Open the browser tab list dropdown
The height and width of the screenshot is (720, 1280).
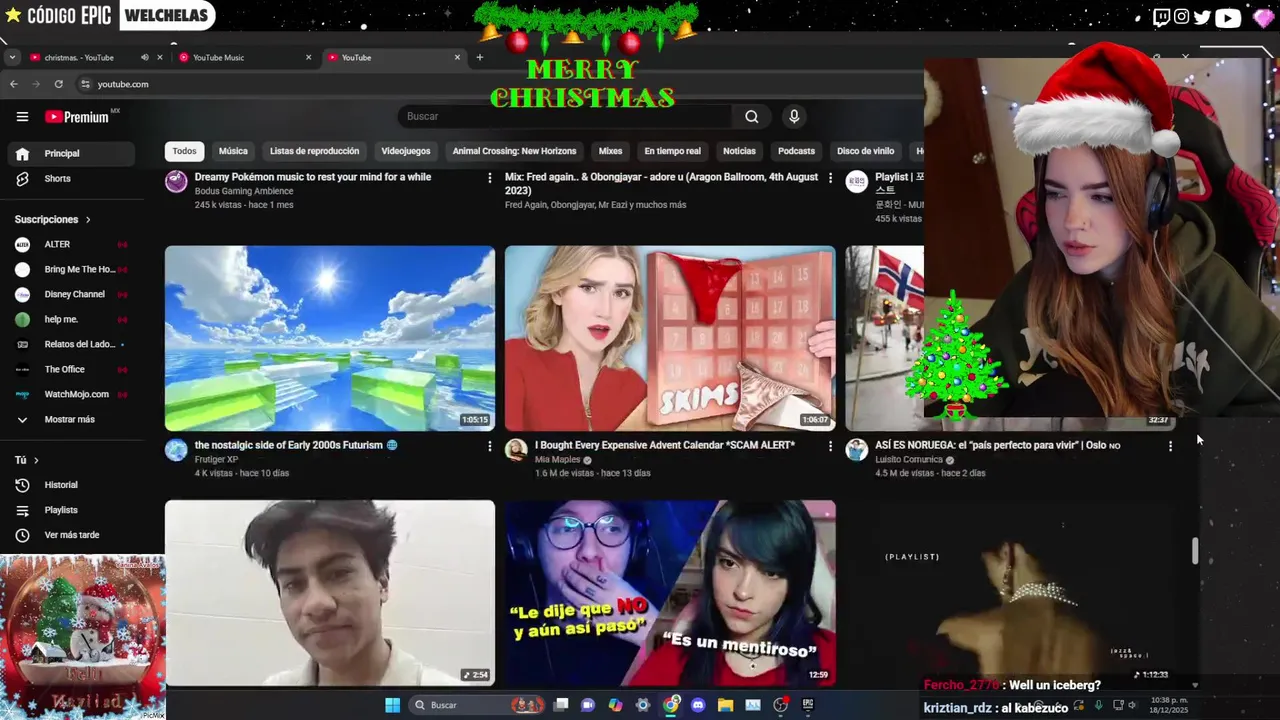12,57
